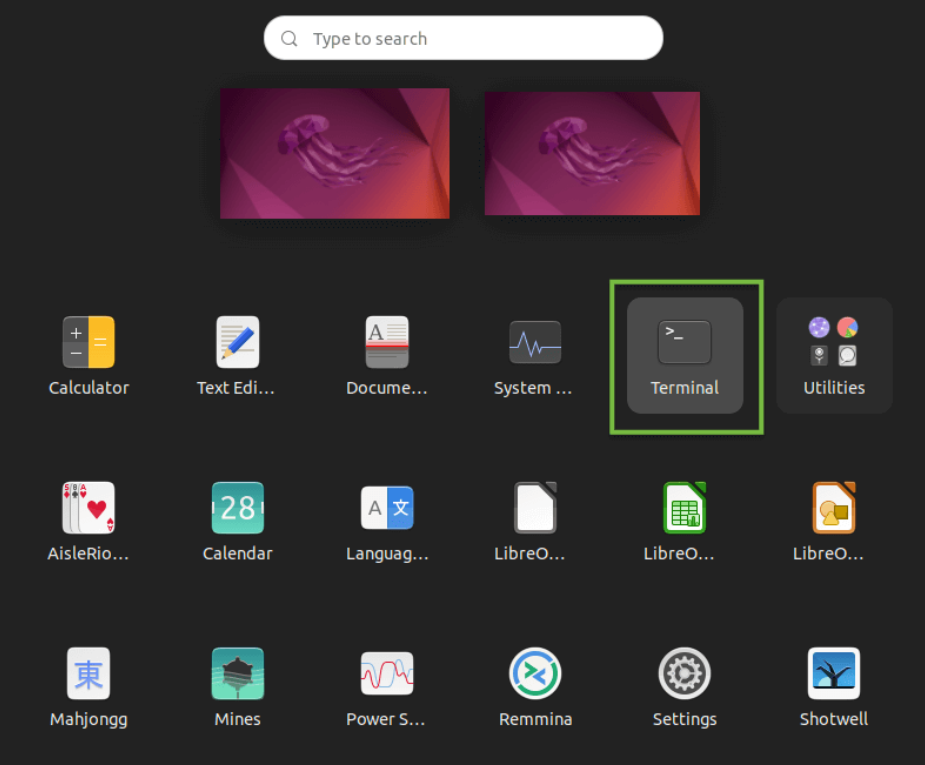
Task: Open system Settings
Action: [685, 686]
